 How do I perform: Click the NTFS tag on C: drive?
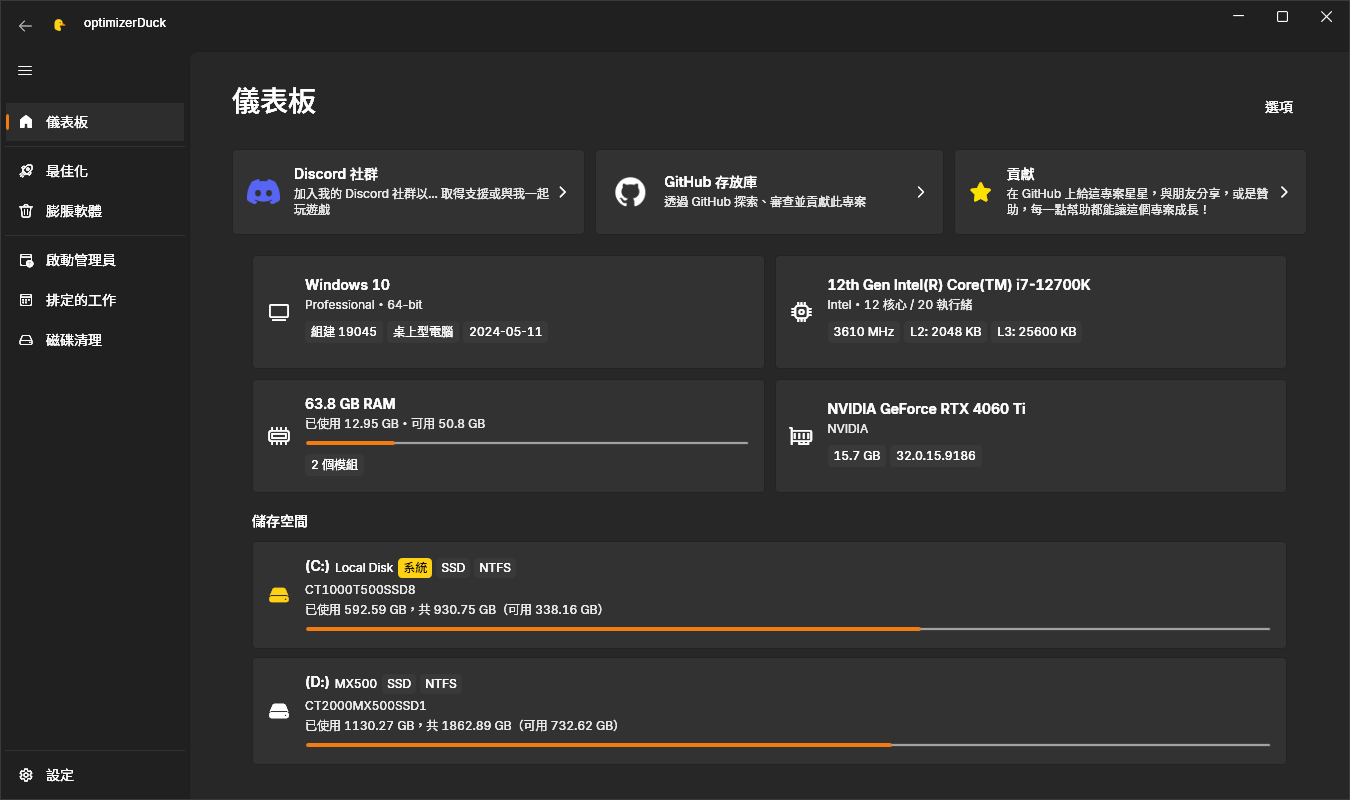coord(495,568)
